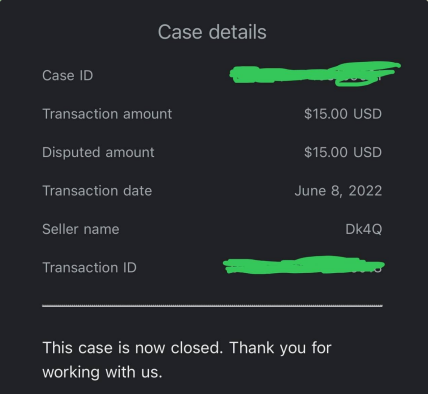Select the Transaction amount label

coord(107,114)
